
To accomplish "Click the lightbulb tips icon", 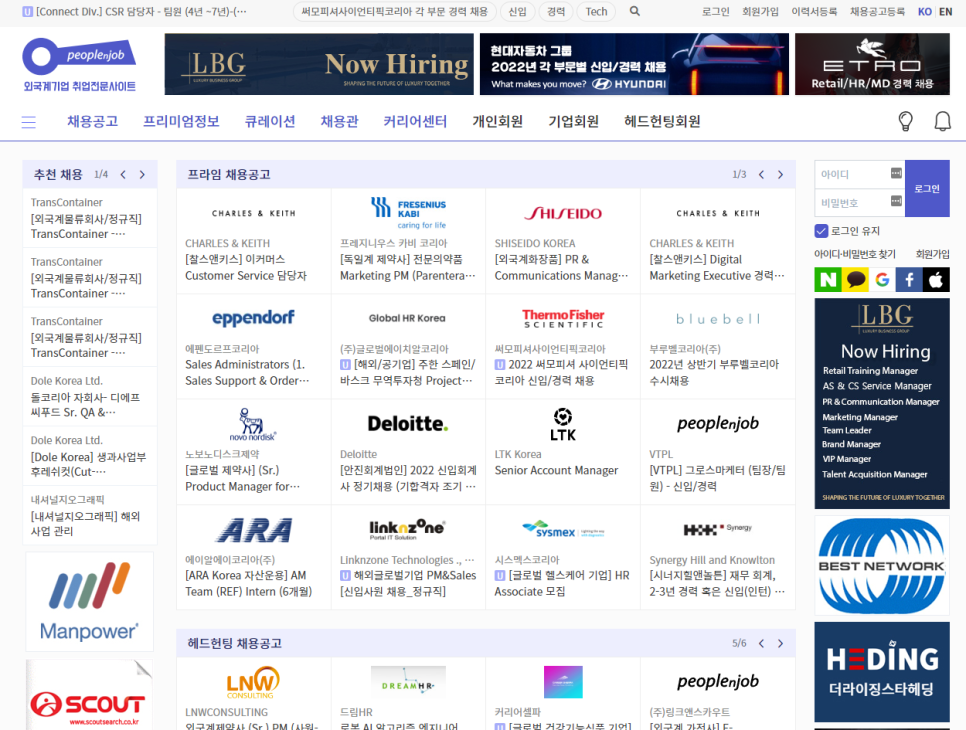I will (x=905, y=121).
